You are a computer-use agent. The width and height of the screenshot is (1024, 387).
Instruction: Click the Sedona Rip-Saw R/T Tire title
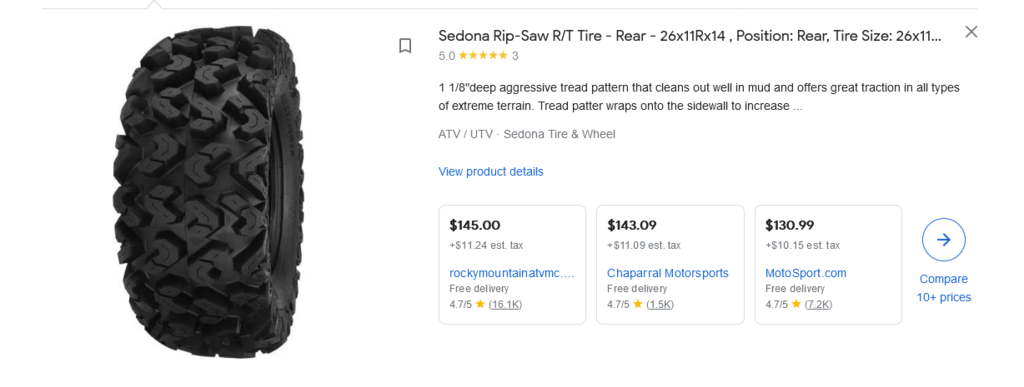[x=690, y=36]
